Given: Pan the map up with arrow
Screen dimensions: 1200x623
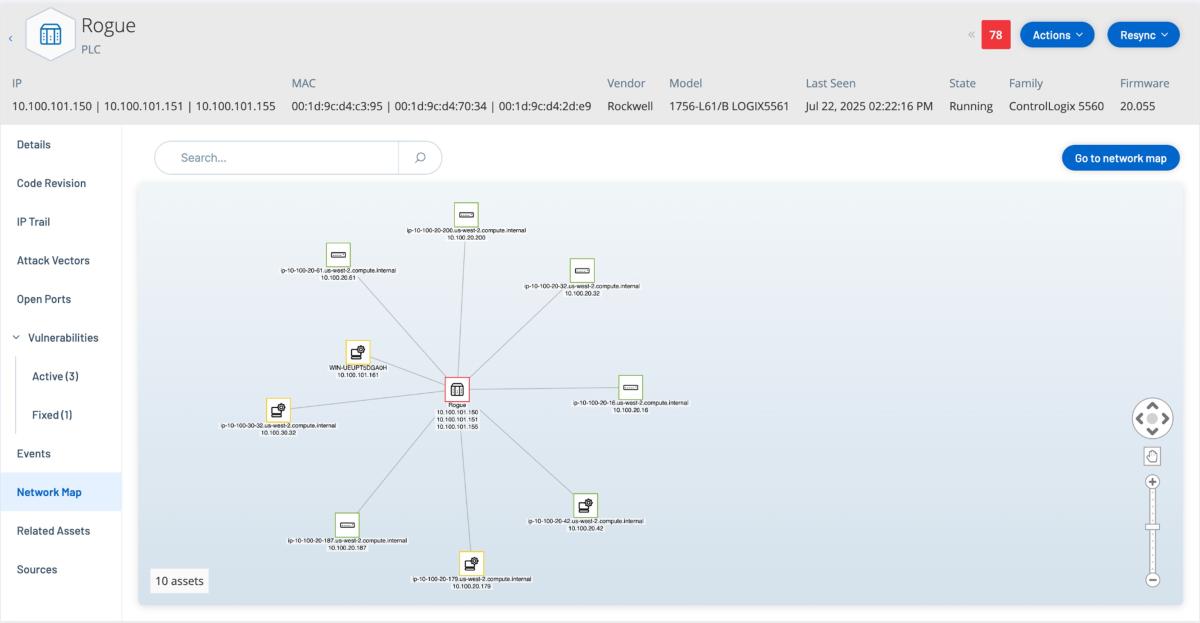Looking at the screenshot, I should (1152, 406).
